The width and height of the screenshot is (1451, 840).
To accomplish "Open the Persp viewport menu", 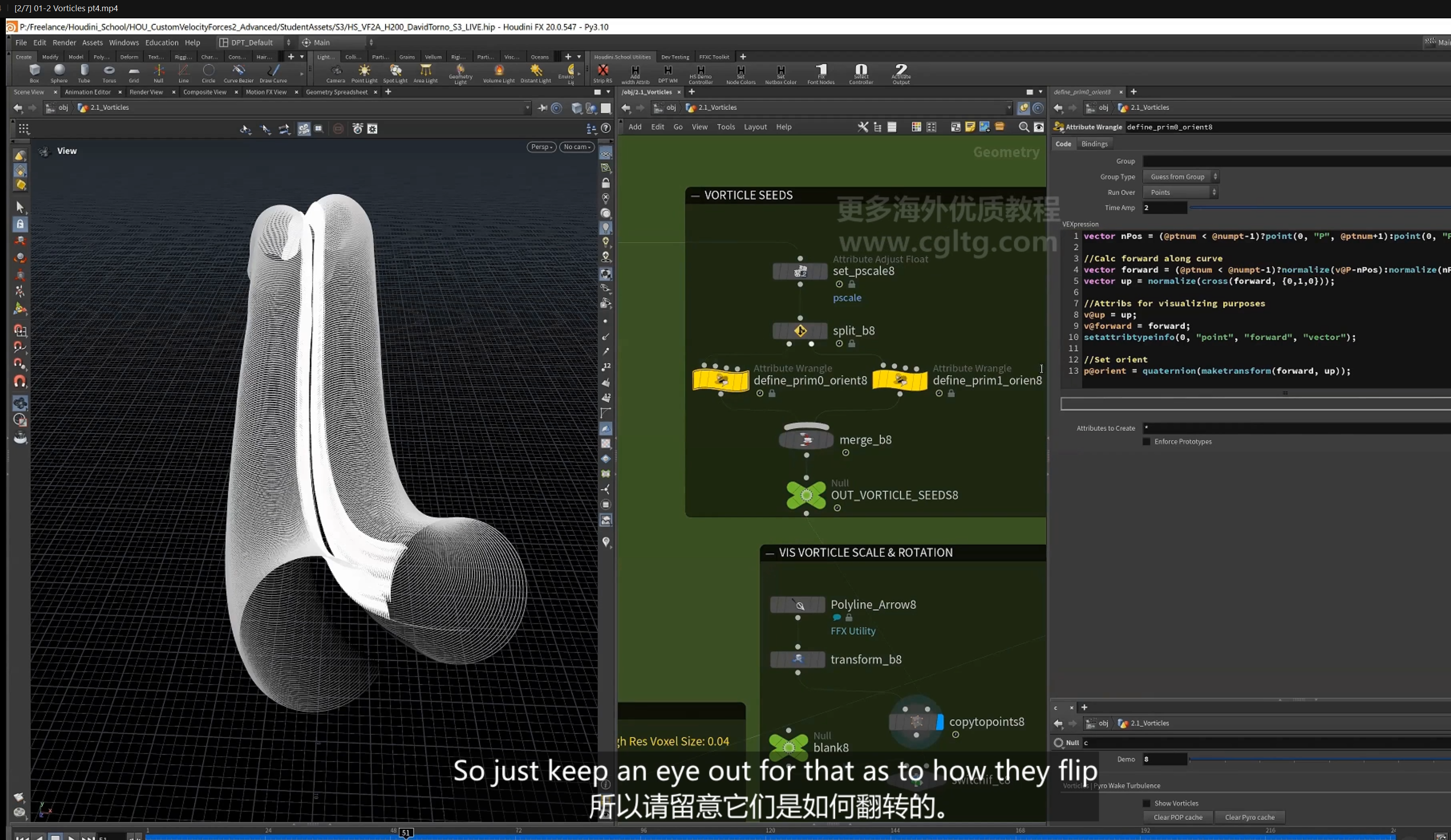I will coord(541,147).
